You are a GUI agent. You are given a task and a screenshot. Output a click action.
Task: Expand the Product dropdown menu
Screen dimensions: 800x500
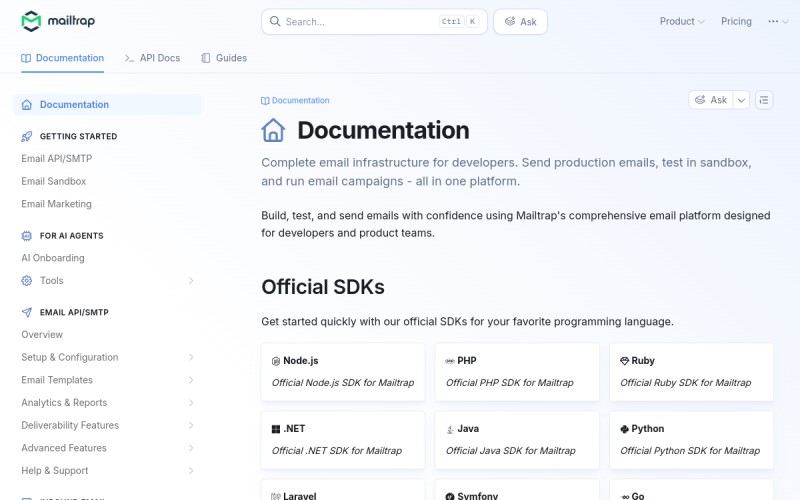click(x=682, y=21)
